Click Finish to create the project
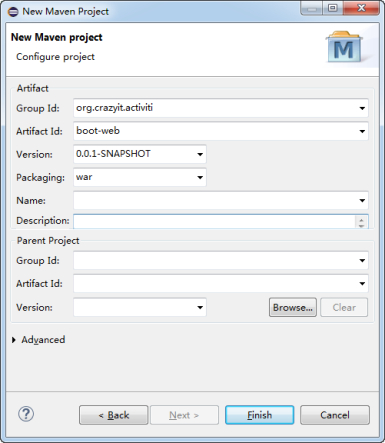 259,415
